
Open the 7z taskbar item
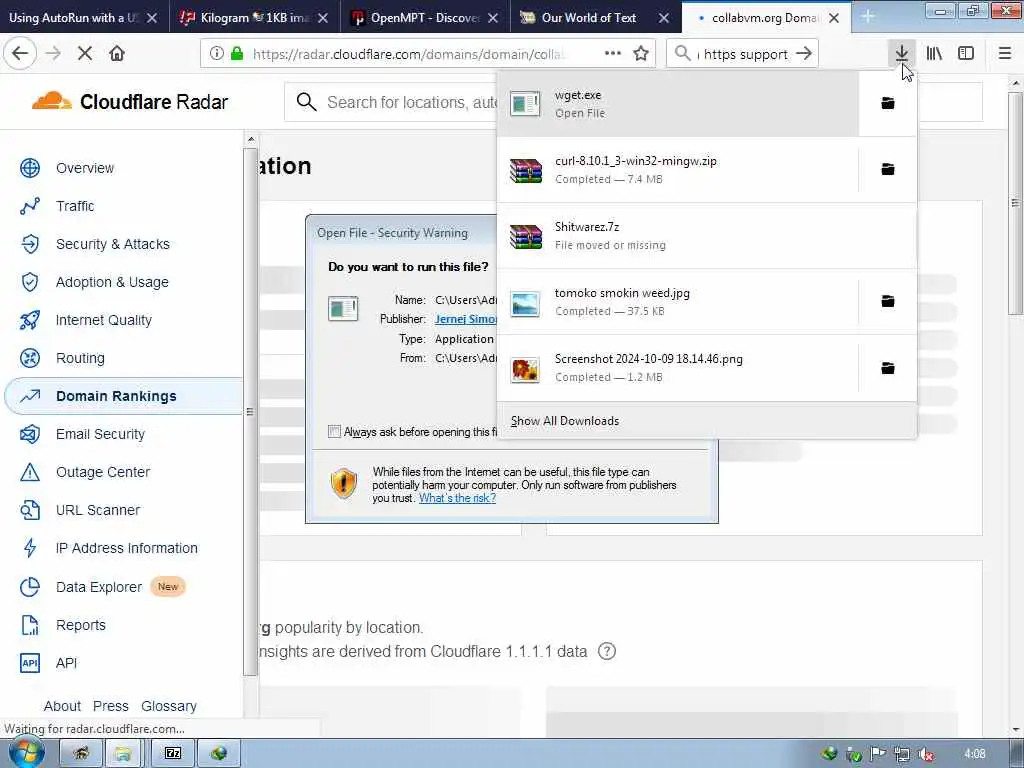(x=173, y=753)
